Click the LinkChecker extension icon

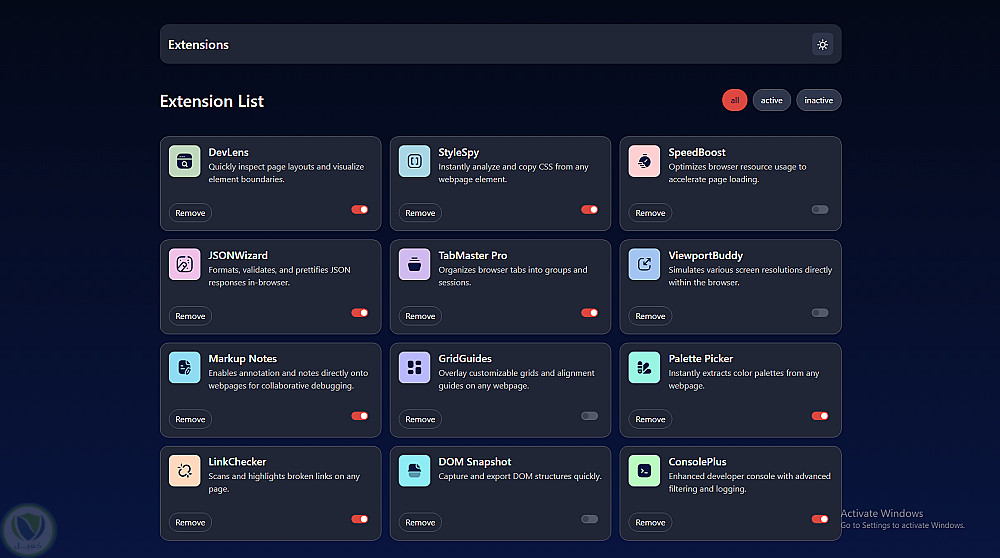(x=184, y=471)
